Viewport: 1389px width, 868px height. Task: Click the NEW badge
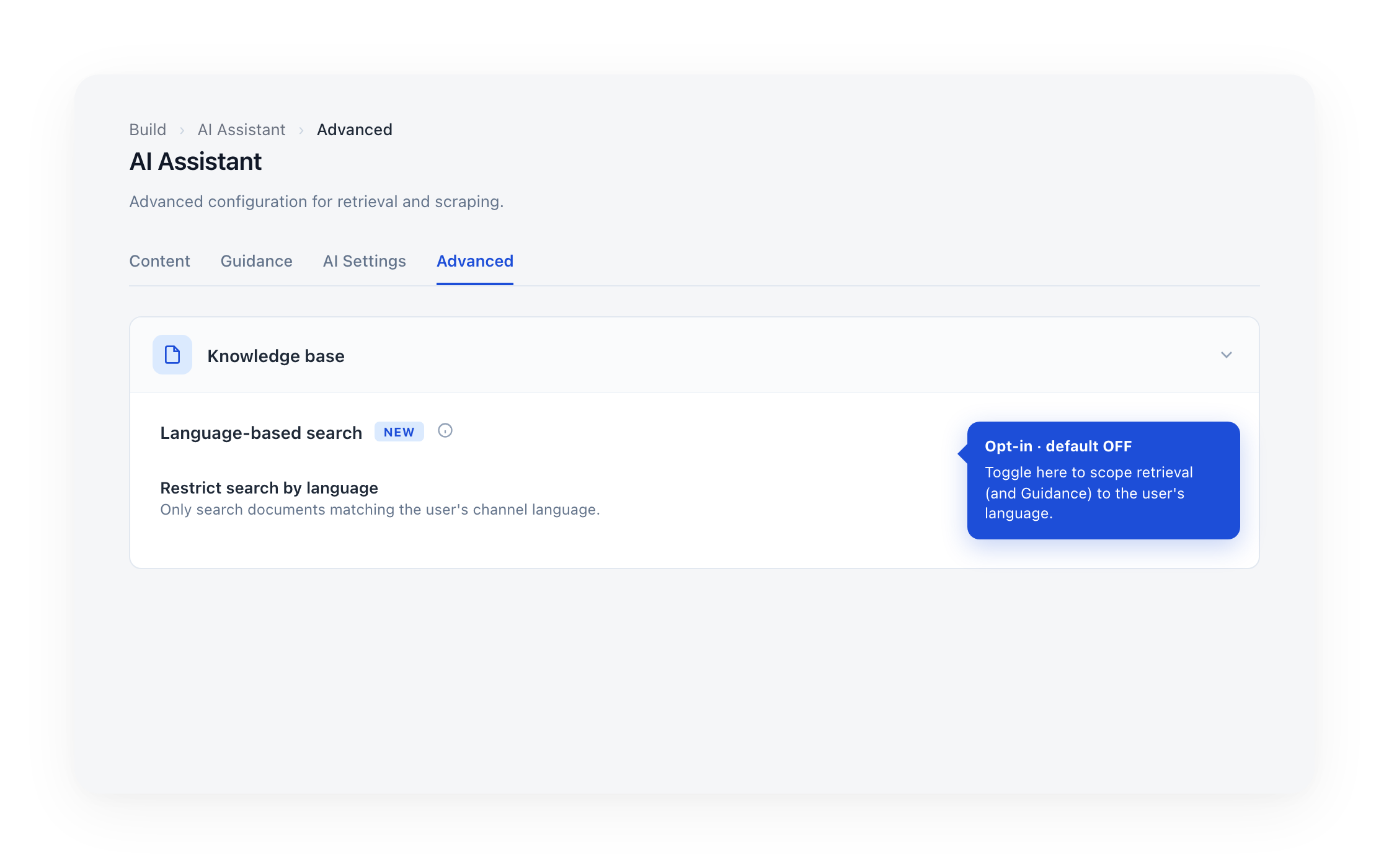[399, 432]
